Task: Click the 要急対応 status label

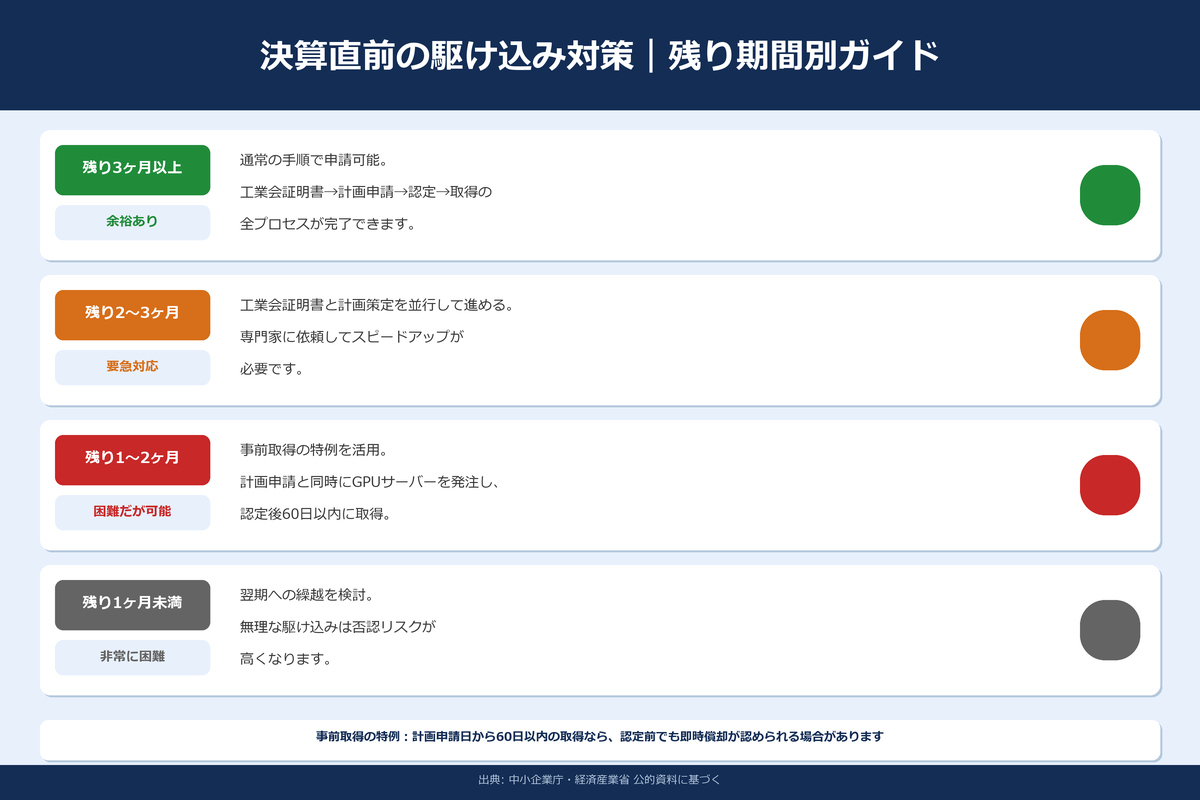Action: (x=132, y=367)
